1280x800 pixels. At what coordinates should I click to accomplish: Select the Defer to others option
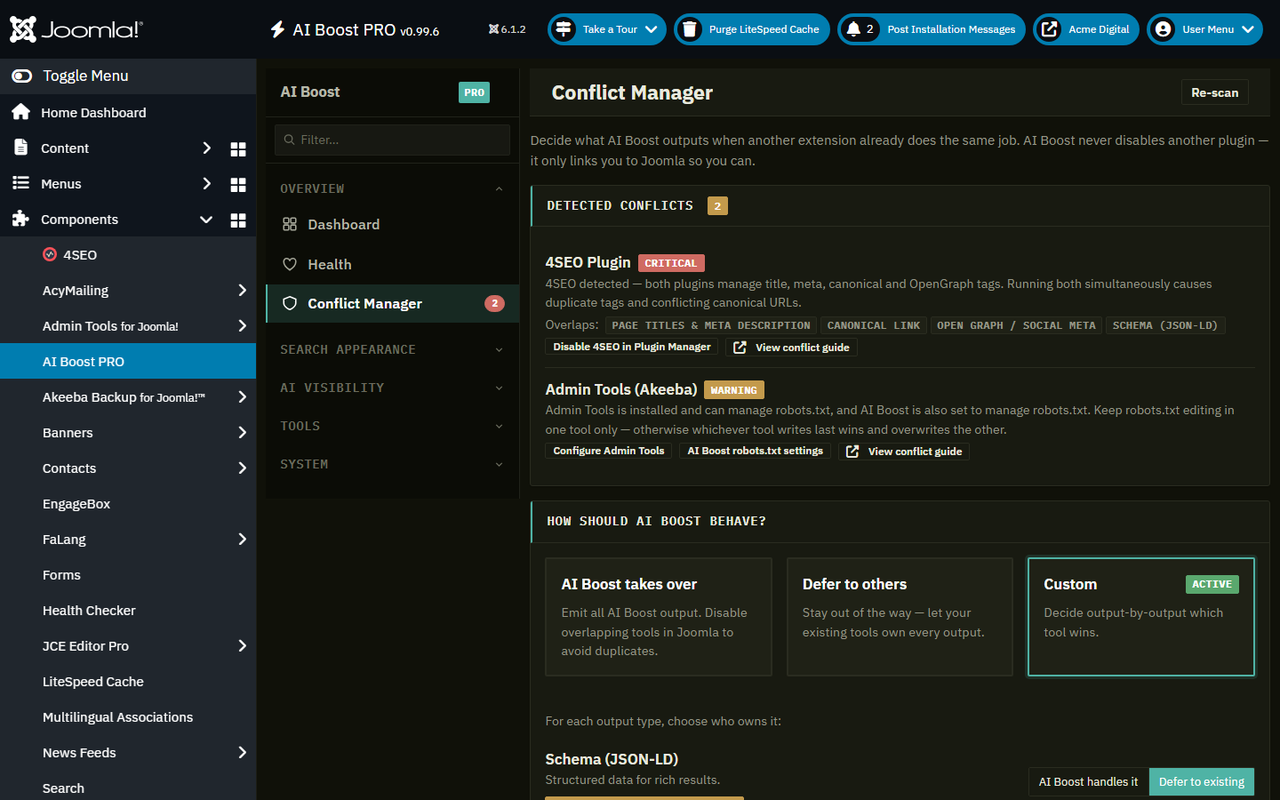[900, 617]
